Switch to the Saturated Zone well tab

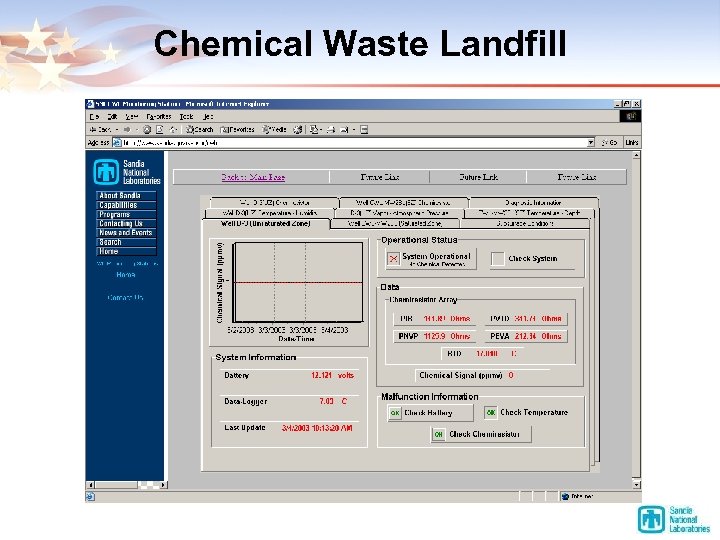click(x=394, y=224)
